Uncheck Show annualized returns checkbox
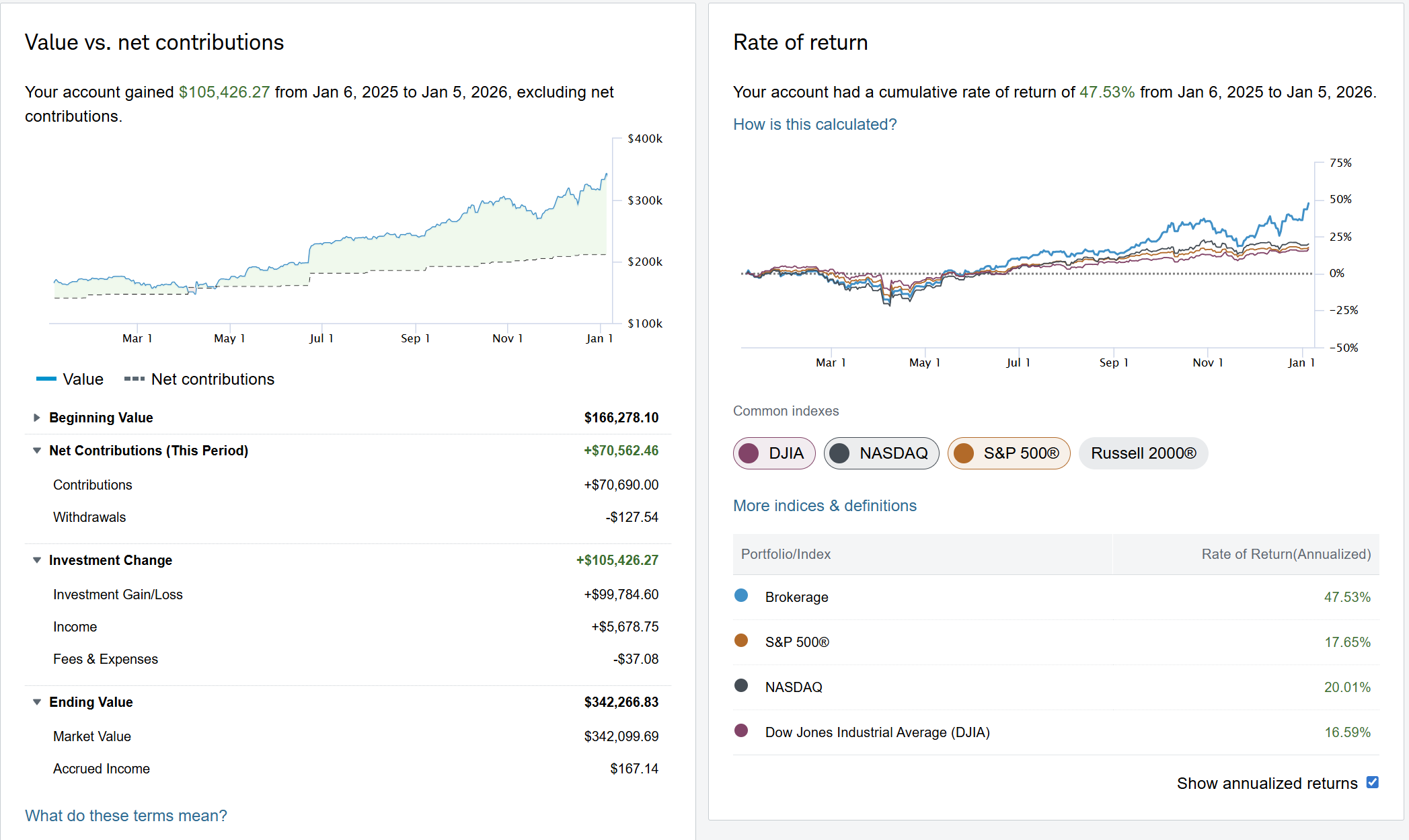This screenshot has height=840, width=1409. click(1373, 782)
